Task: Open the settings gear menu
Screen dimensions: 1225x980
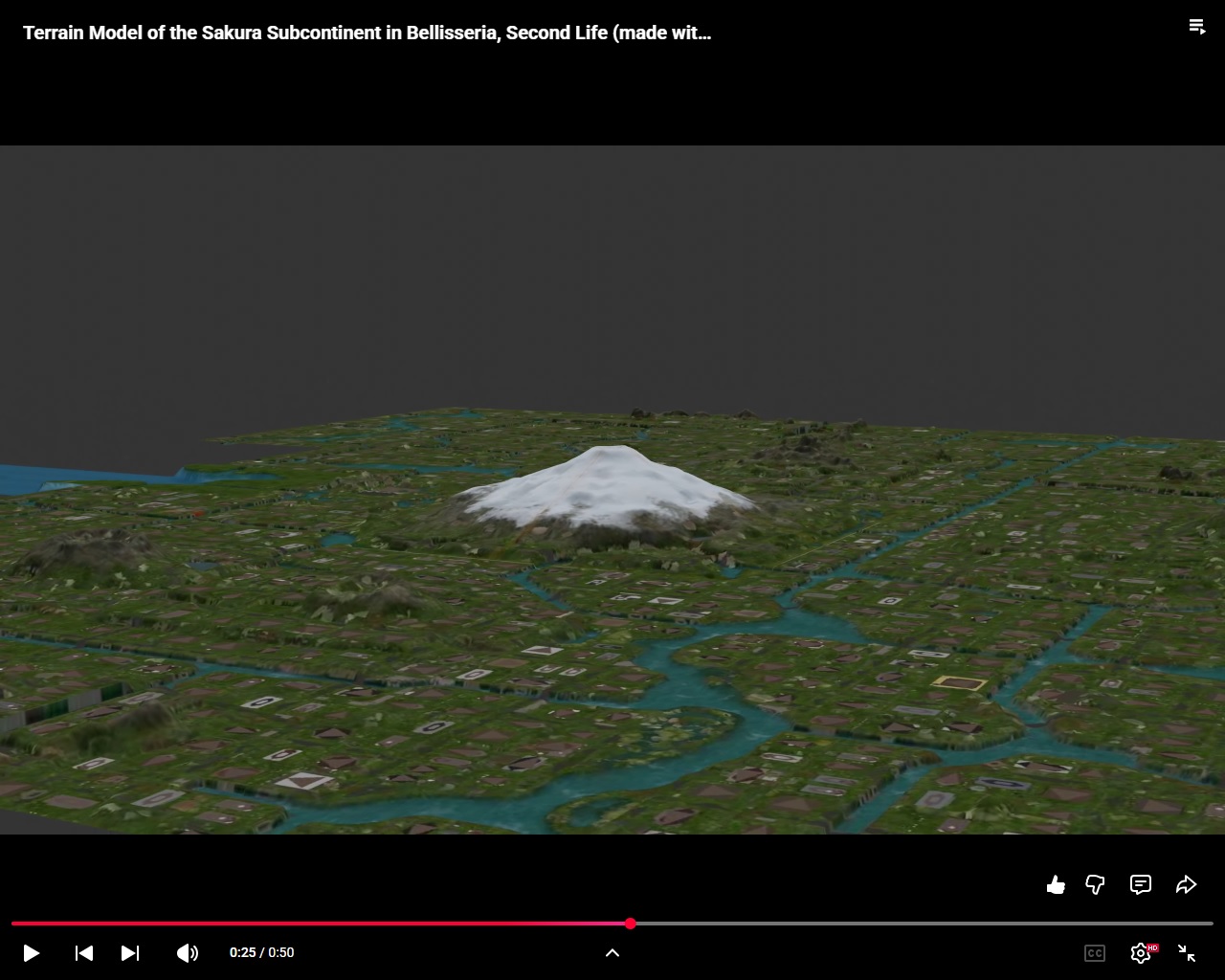Action: coord(1140,953)
